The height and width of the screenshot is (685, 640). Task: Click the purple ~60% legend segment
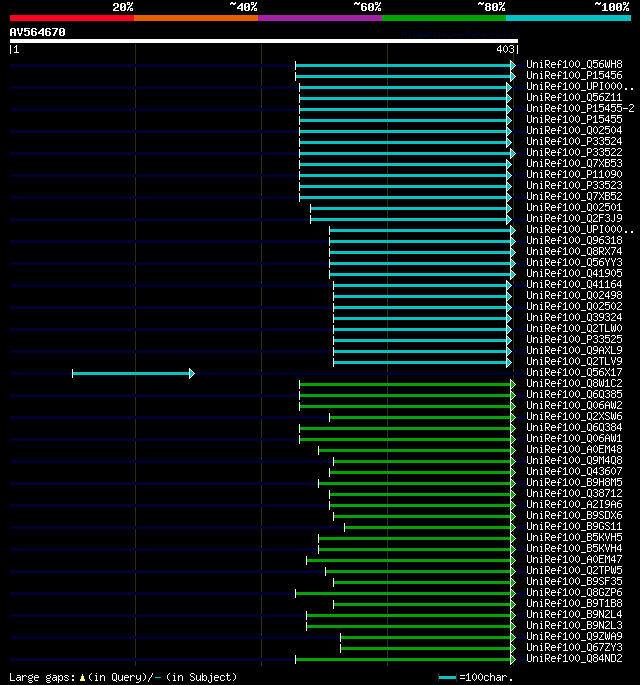pos(320,18)
